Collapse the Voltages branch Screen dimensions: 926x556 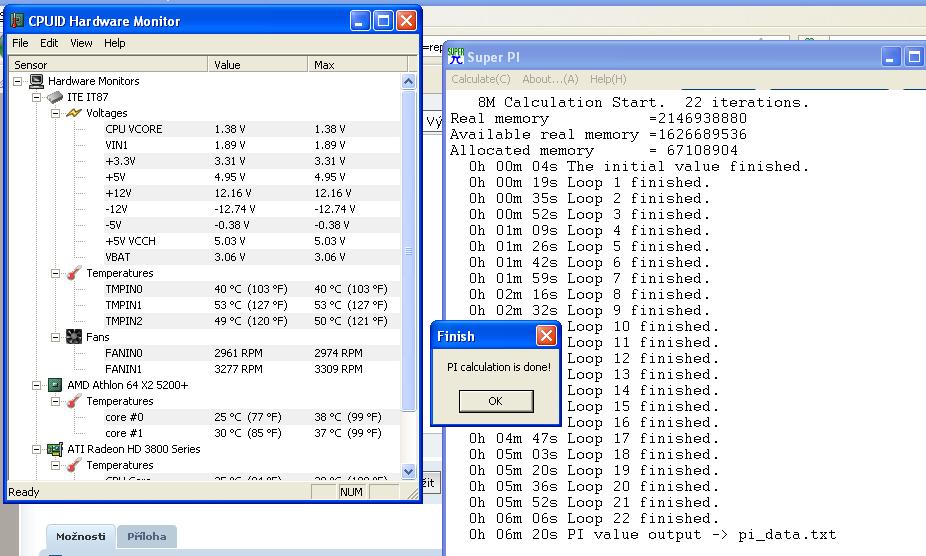(x=56, y=113)
